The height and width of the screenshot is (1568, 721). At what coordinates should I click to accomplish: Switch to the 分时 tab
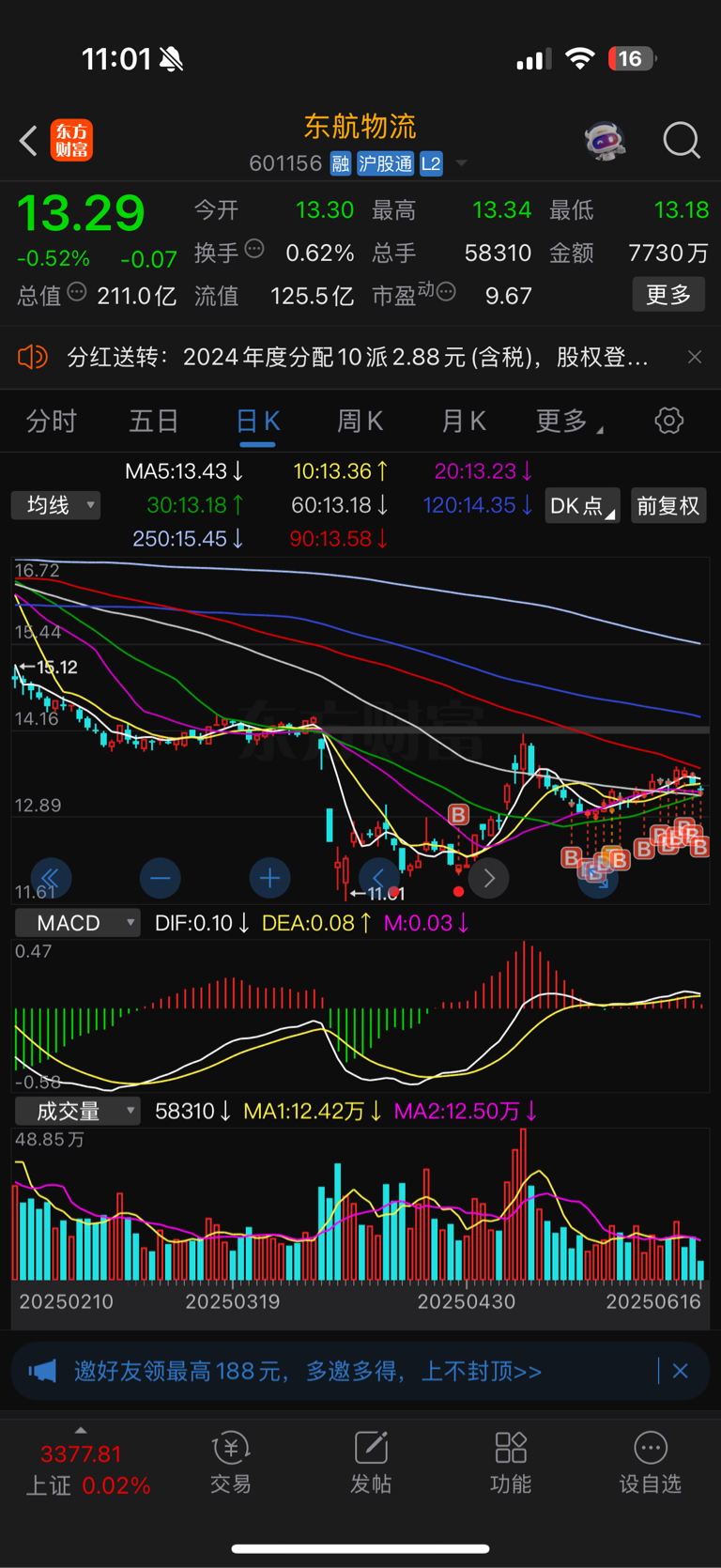52,421
